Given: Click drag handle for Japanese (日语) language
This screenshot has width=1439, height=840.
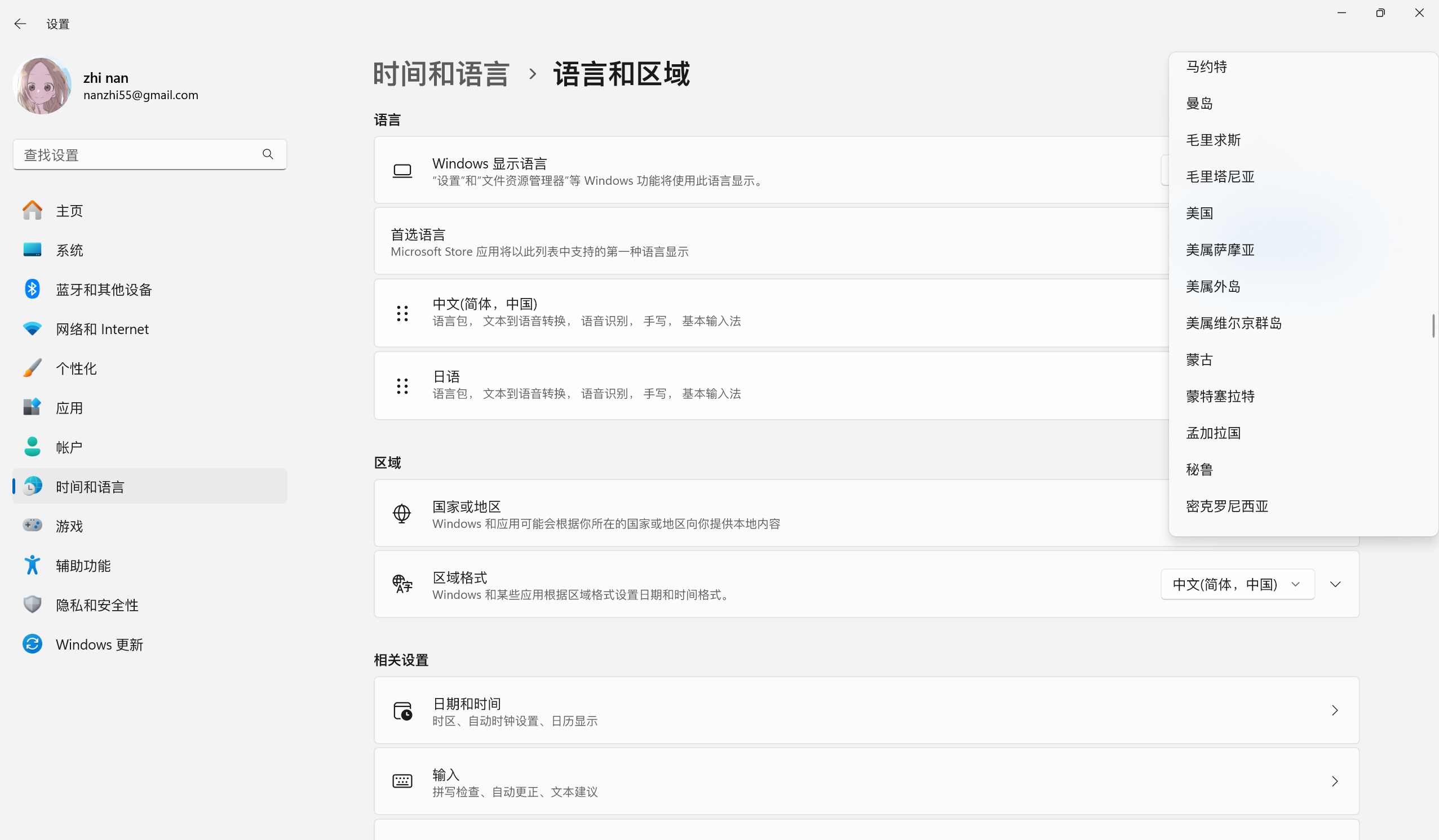Looking at the screenshot, I should pyautogui.click(x=402, y=386).
